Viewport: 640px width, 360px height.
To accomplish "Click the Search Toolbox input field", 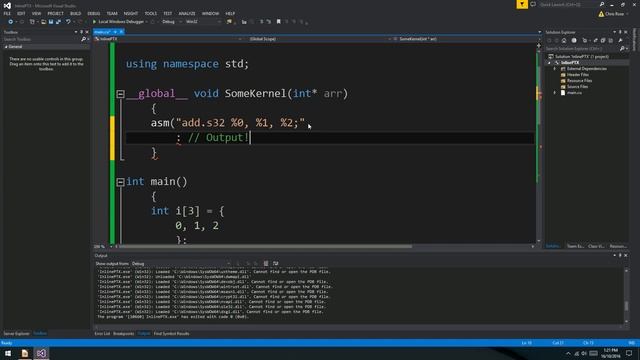I will coord(41,39).
